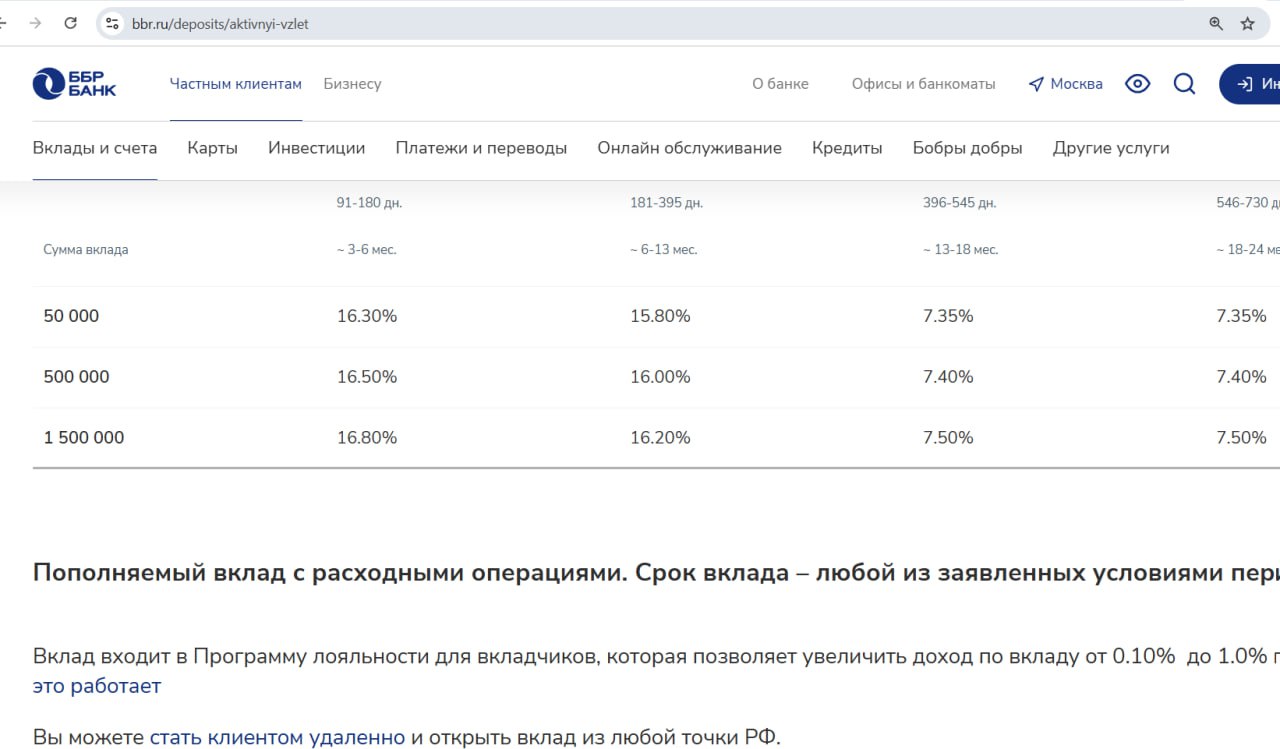This screenshot has height=749, width=1280.
Task: Click the browser reload button
Action: [70, 23]
